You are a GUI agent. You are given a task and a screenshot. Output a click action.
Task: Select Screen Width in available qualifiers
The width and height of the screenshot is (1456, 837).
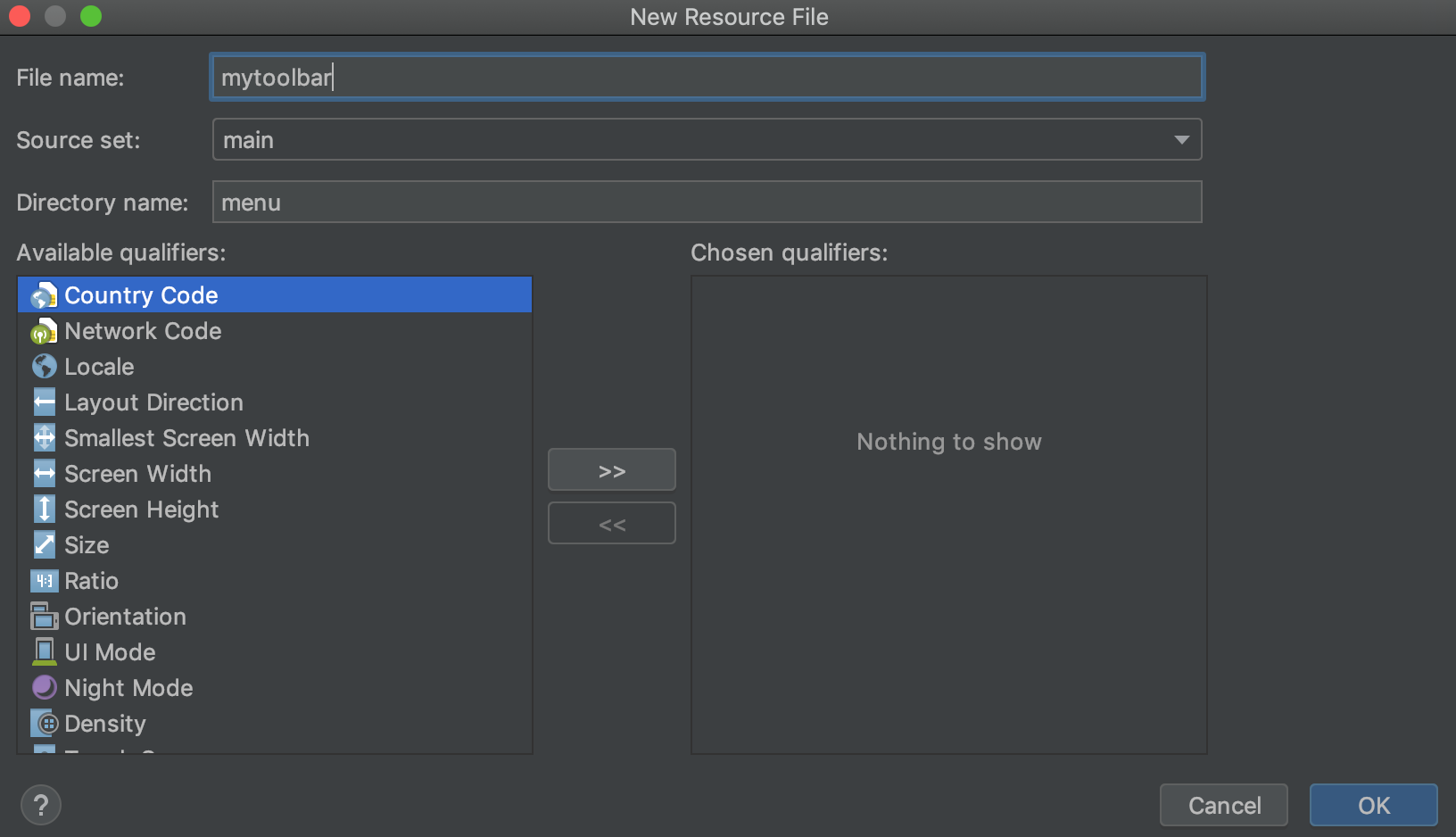click(x=137, y=474)
